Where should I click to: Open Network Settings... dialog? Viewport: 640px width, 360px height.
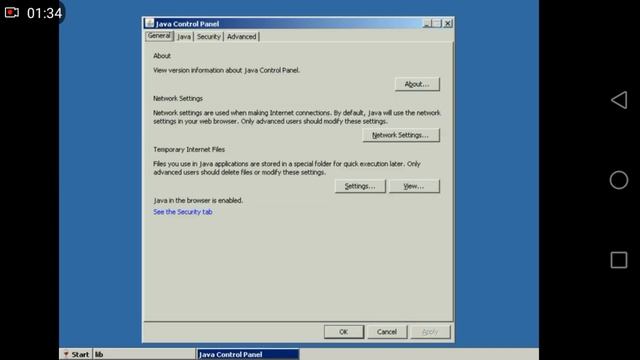point(401,135)
